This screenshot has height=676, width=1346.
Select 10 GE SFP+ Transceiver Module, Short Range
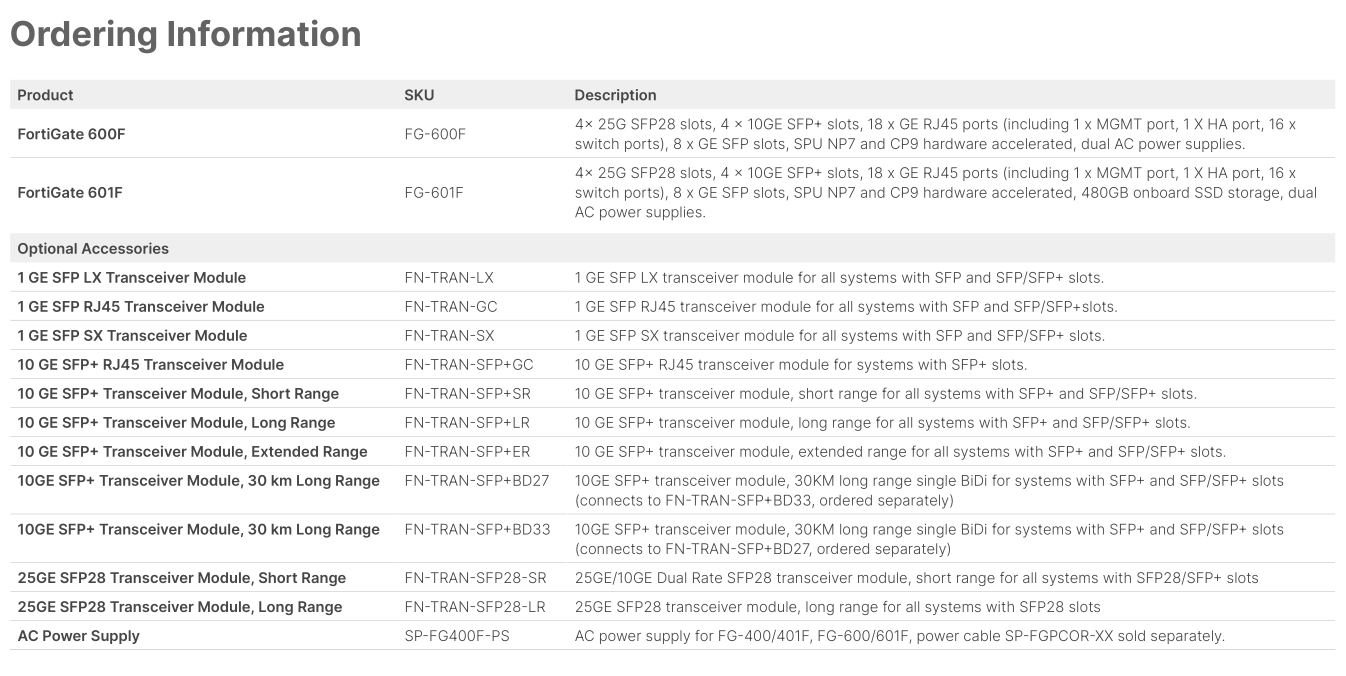[178, 393]
